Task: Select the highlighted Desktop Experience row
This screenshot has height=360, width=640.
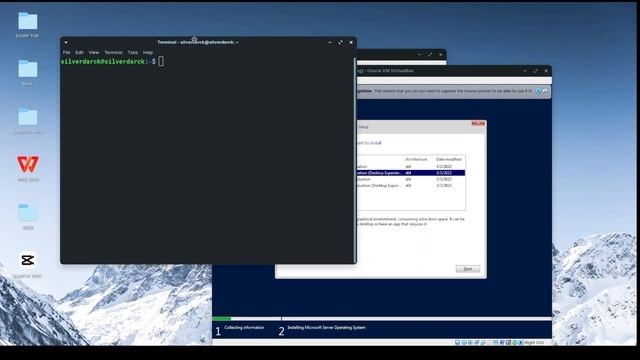Action: [x=411, y=173]
